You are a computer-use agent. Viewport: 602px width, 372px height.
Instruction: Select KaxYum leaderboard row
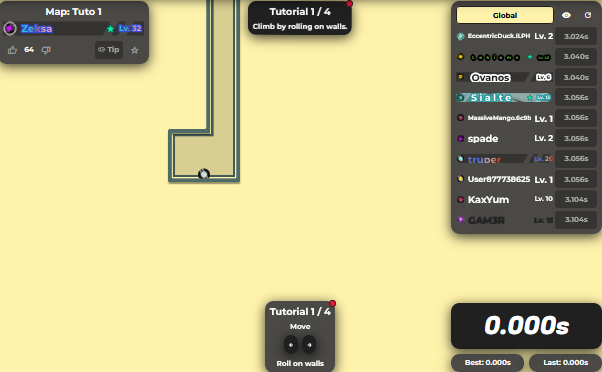525,199
